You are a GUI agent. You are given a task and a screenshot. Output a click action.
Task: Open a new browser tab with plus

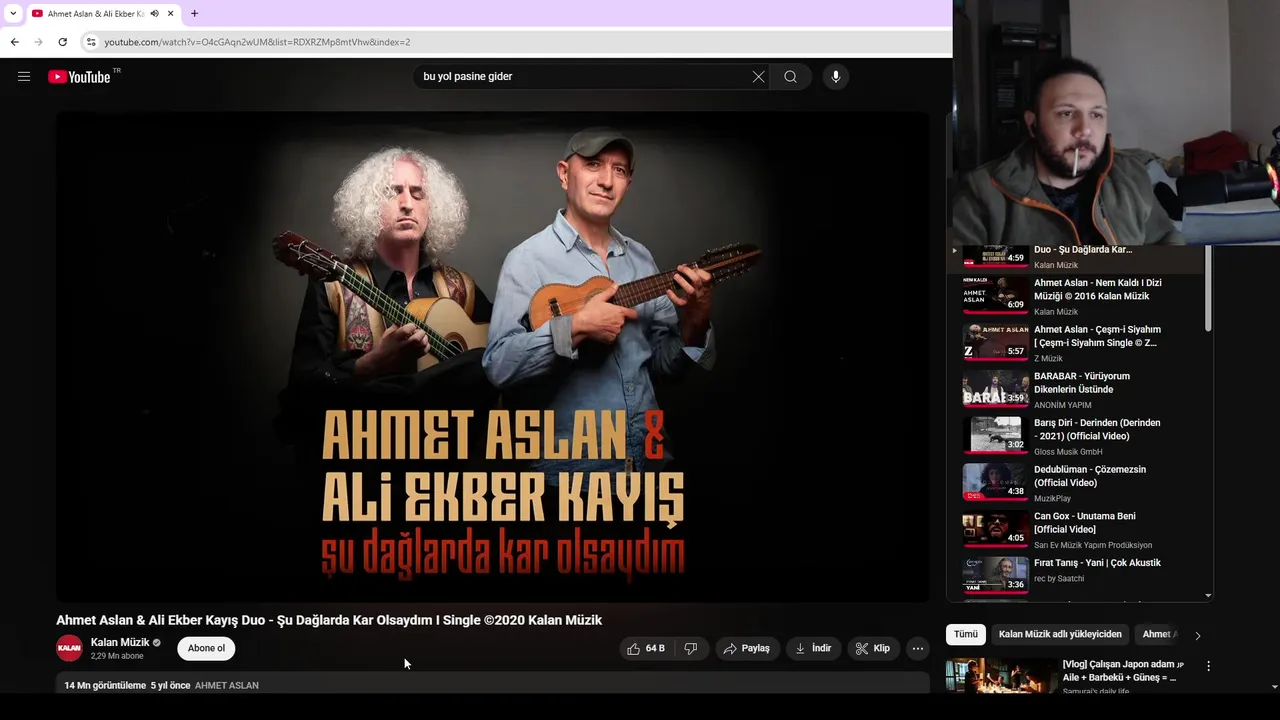[194, 14]
